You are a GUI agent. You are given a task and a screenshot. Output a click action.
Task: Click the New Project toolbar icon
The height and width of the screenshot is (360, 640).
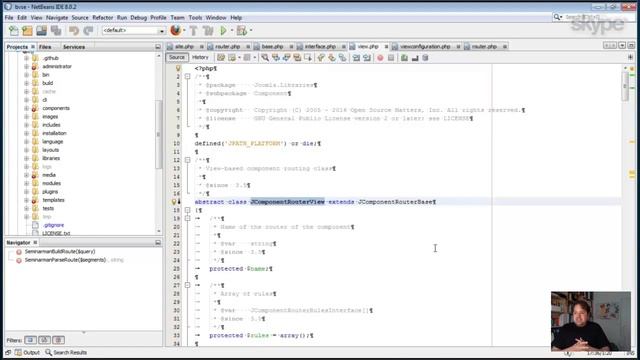[27, 31]
